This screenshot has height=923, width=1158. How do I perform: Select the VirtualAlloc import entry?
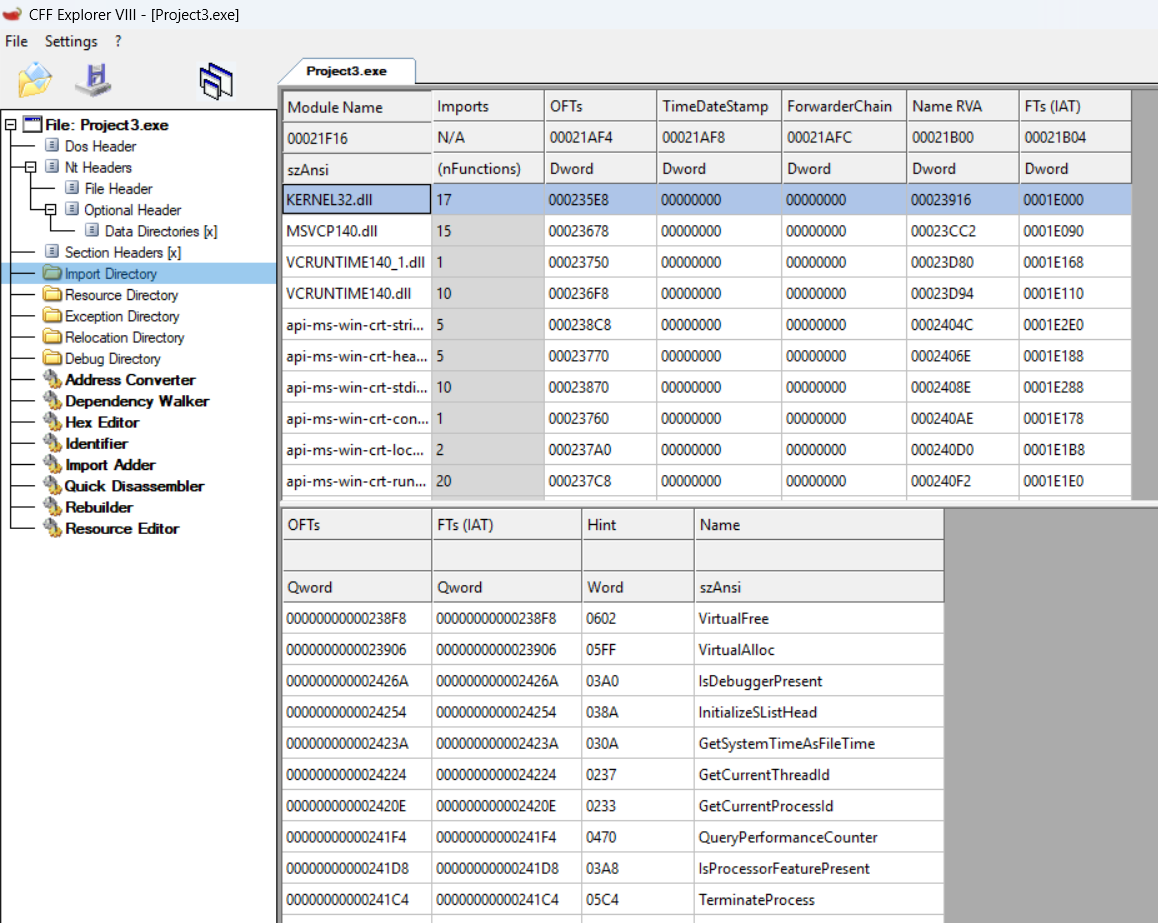pyautogui.click(x=613, y=650)
